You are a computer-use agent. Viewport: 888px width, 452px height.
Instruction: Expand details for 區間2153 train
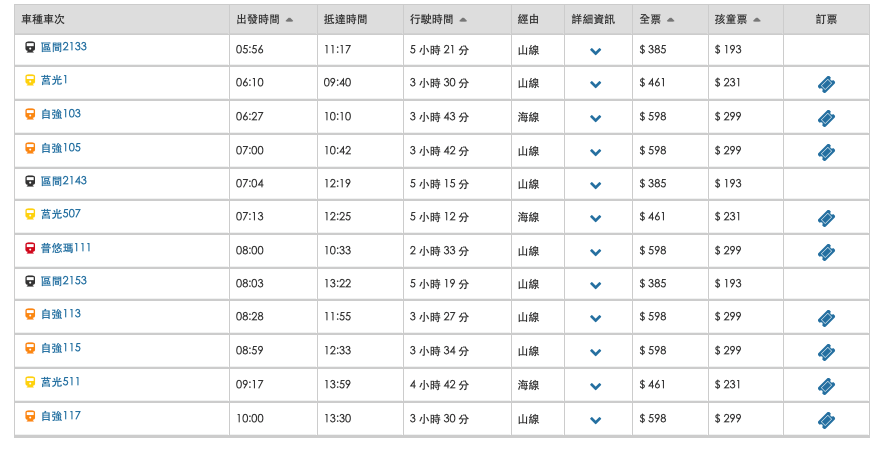596,286
